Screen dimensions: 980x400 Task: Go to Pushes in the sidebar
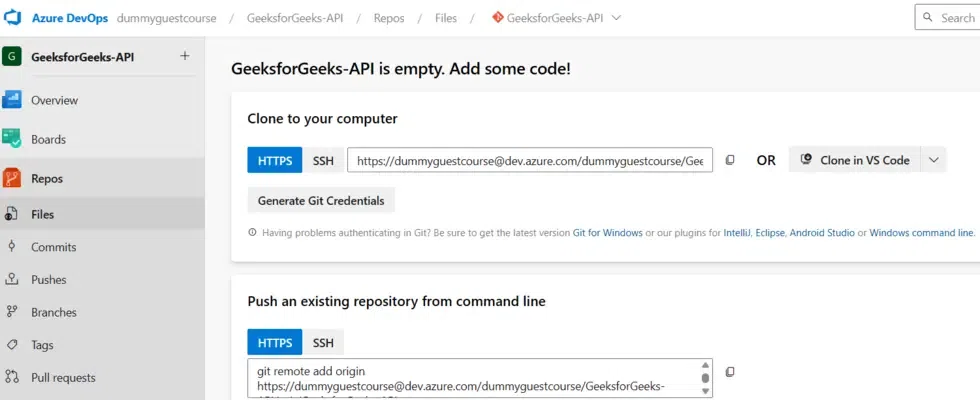tap(49, 279)
